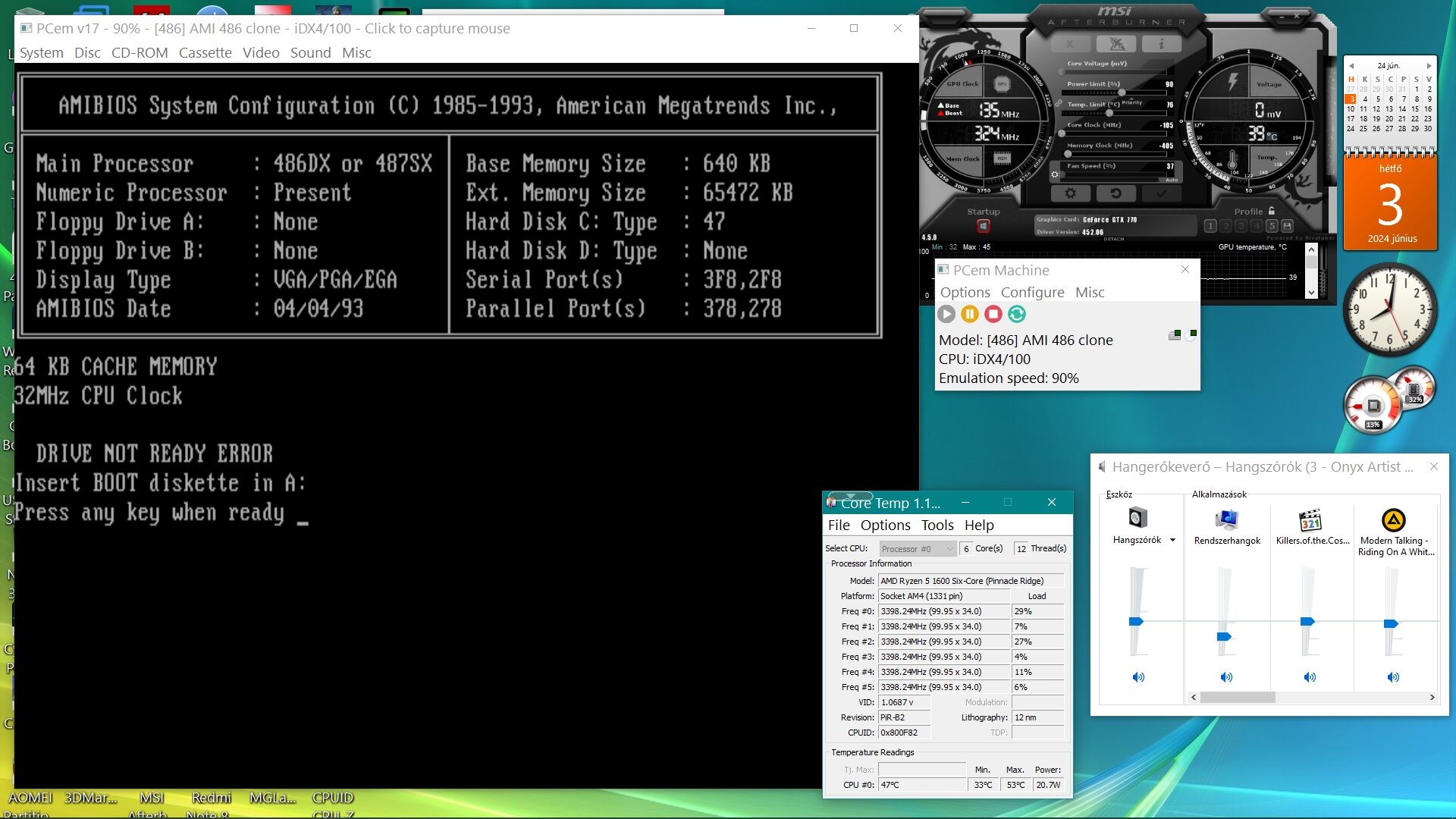
Task: Adjust Modern Talking volume slider
Action: pyautogui.click(x=1391, y=623)
